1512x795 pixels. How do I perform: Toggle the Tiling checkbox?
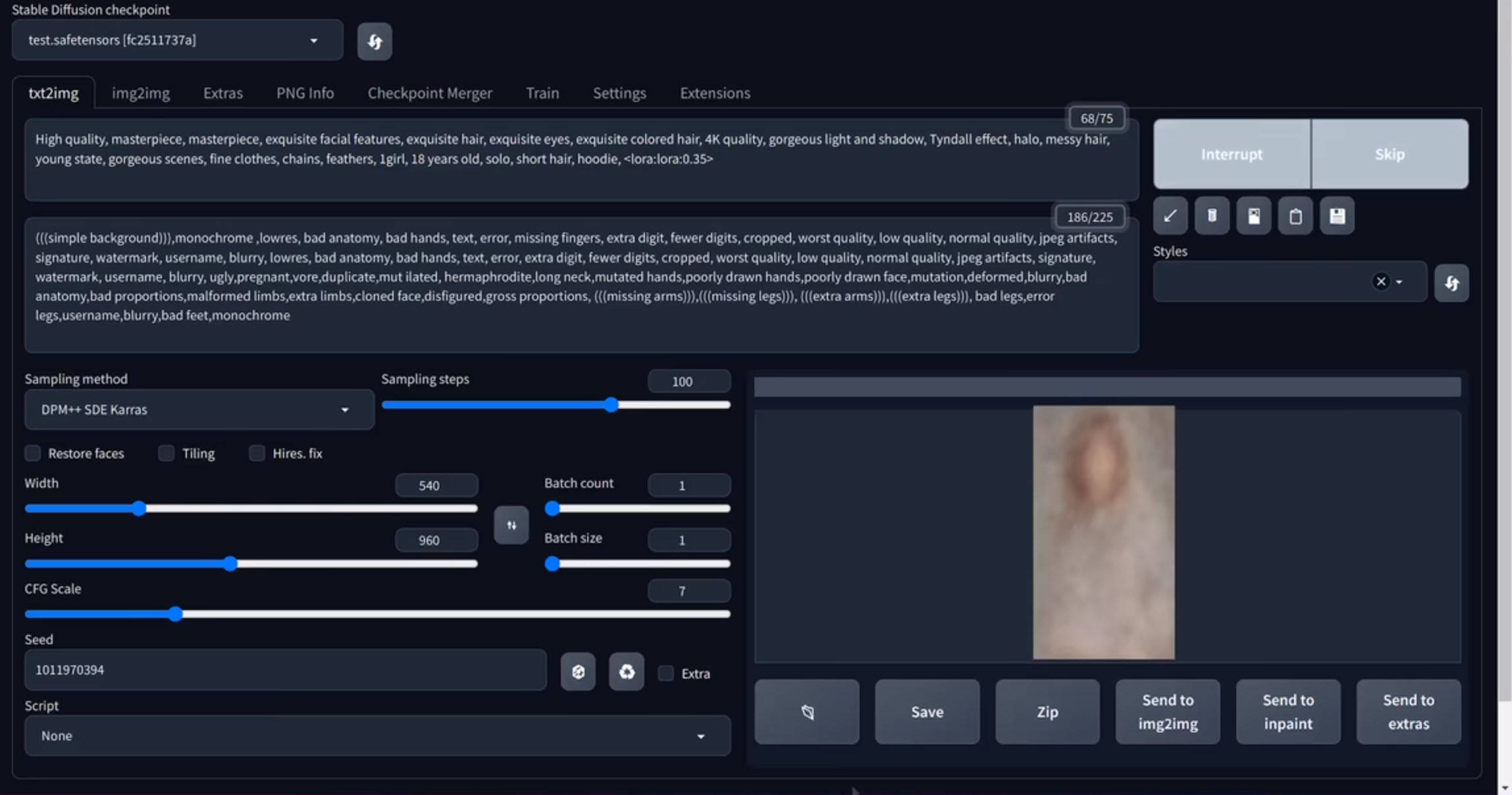coord(167,453)
